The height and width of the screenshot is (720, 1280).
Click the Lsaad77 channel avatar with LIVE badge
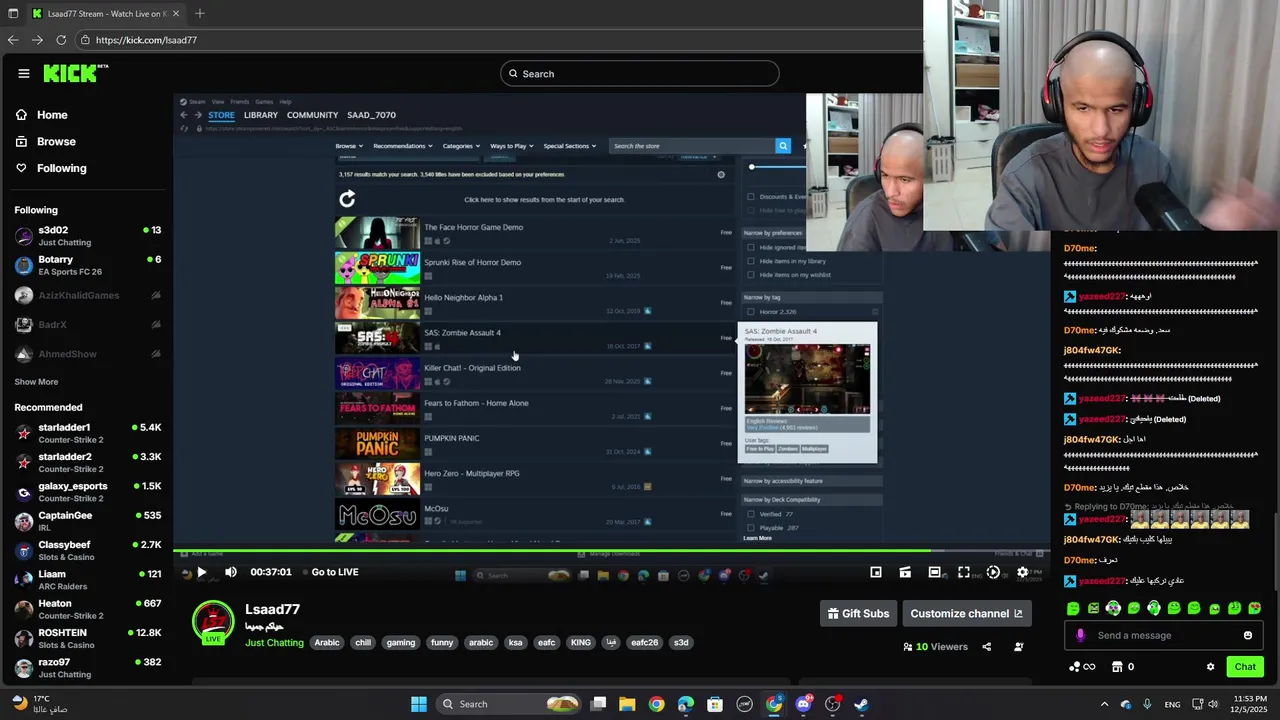coord(213,622)
